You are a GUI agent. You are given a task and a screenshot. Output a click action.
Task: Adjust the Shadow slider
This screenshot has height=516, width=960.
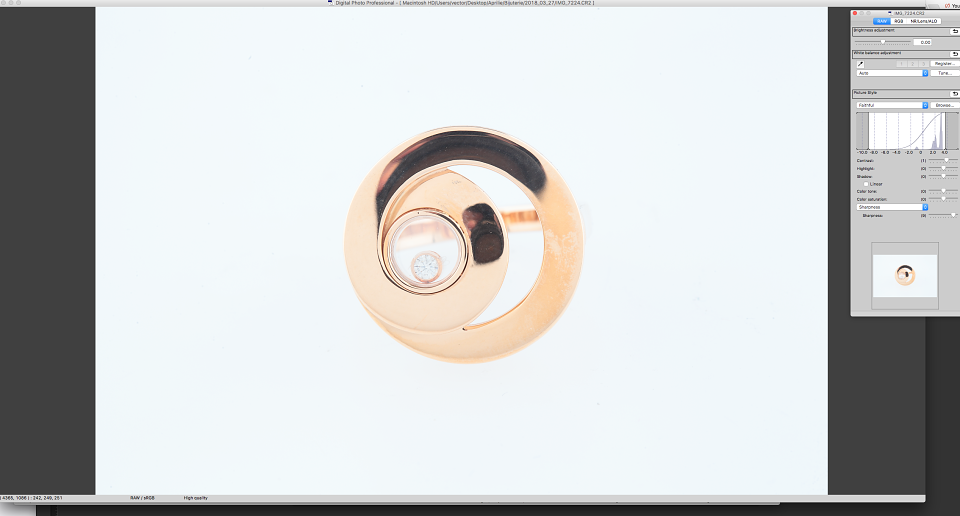[943, 176]
